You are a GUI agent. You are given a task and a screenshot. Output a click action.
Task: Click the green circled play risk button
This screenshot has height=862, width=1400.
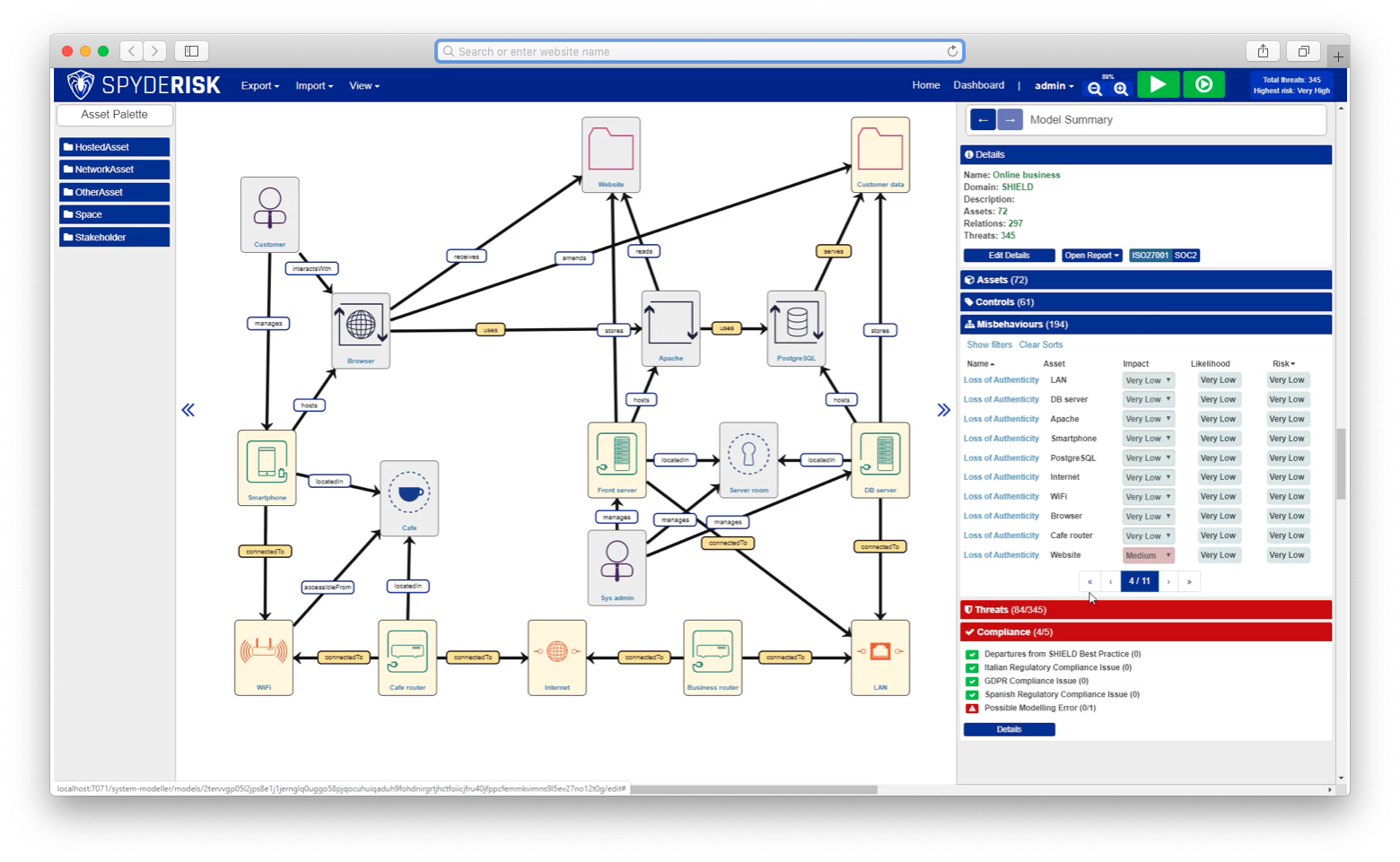click(x=1203, y=84)
